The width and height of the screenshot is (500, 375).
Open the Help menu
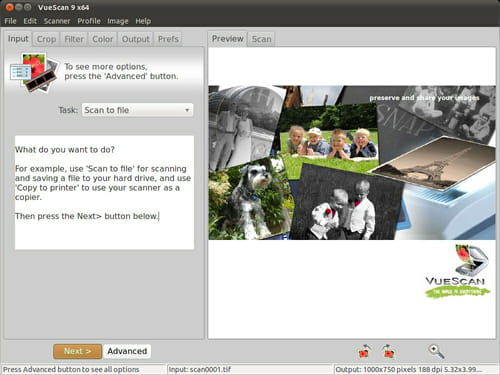[x=143, y=21]
